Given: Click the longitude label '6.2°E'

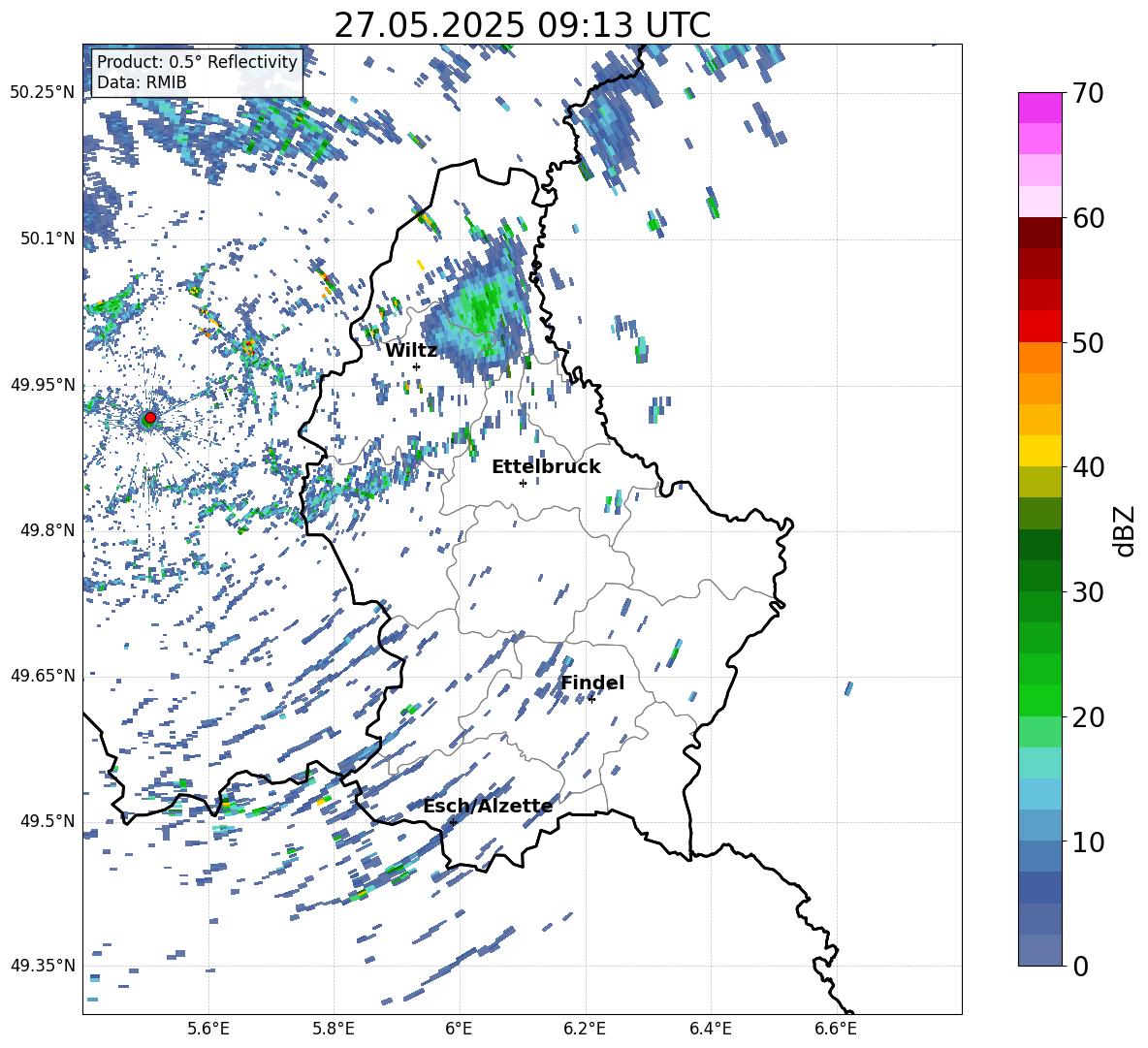Looking at the screenshot, I should pos(585,1029).
